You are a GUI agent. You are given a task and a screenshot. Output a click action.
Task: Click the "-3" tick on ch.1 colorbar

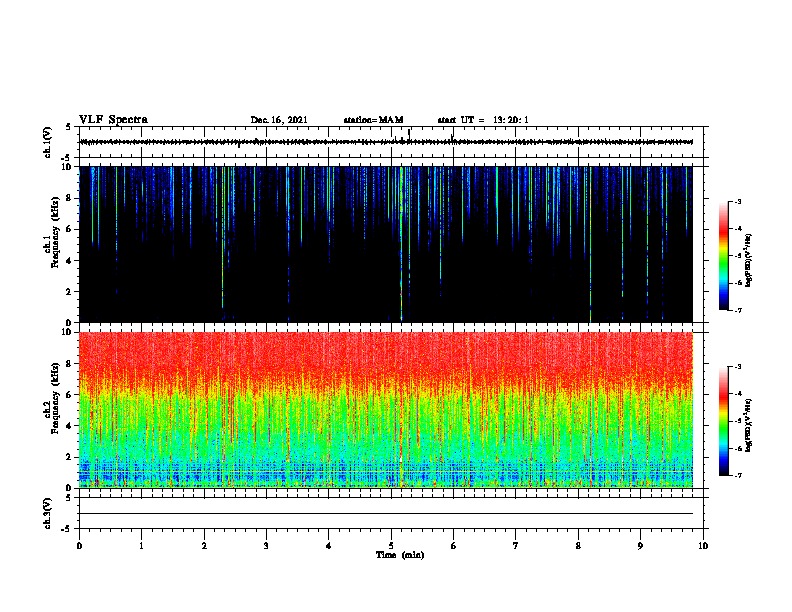click(738, 201)
